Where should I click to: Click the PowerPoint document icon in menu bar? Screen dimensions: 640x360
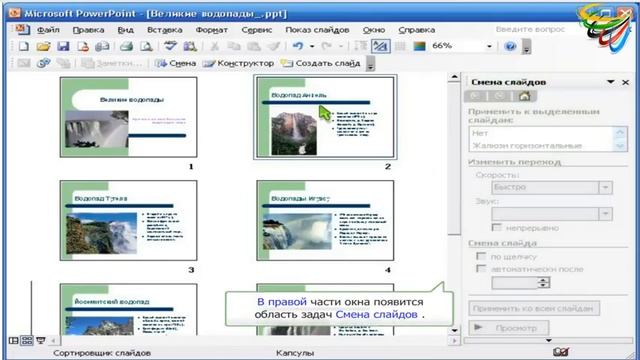click(21, 29)
